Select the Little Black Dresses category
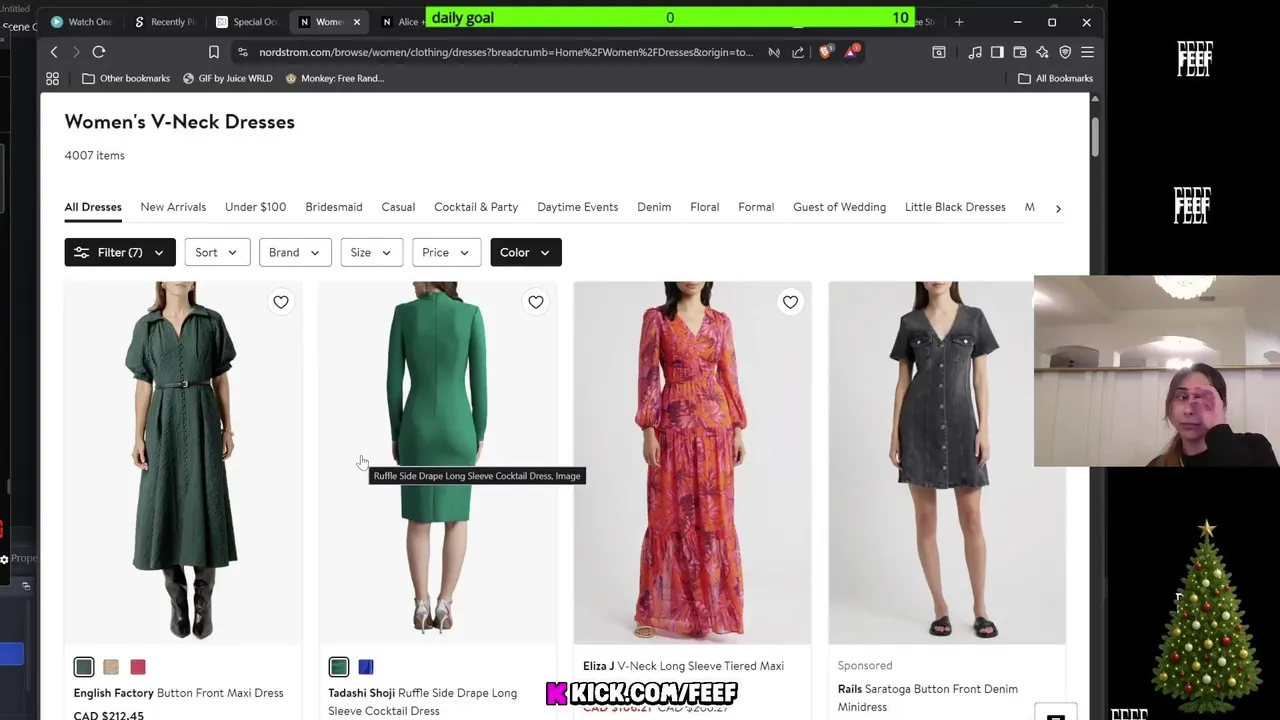Screen dimensions: 1280x720 [x=955, y=207]
